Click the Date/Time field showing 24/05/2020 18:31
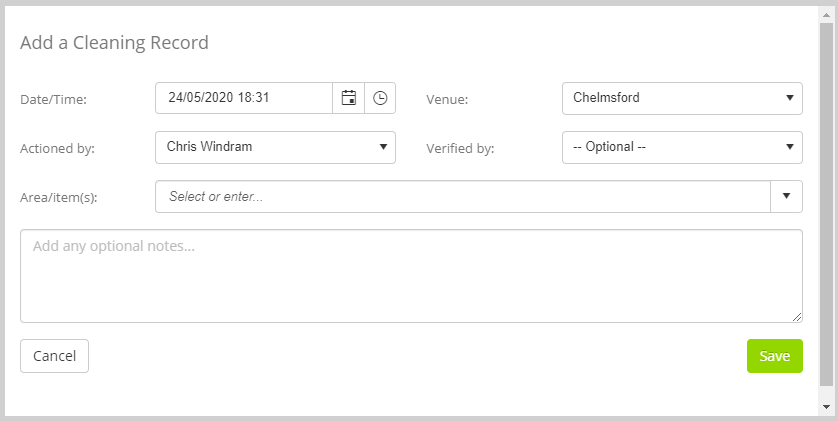Viewport: 838px width, 421px height. [244, 98]
